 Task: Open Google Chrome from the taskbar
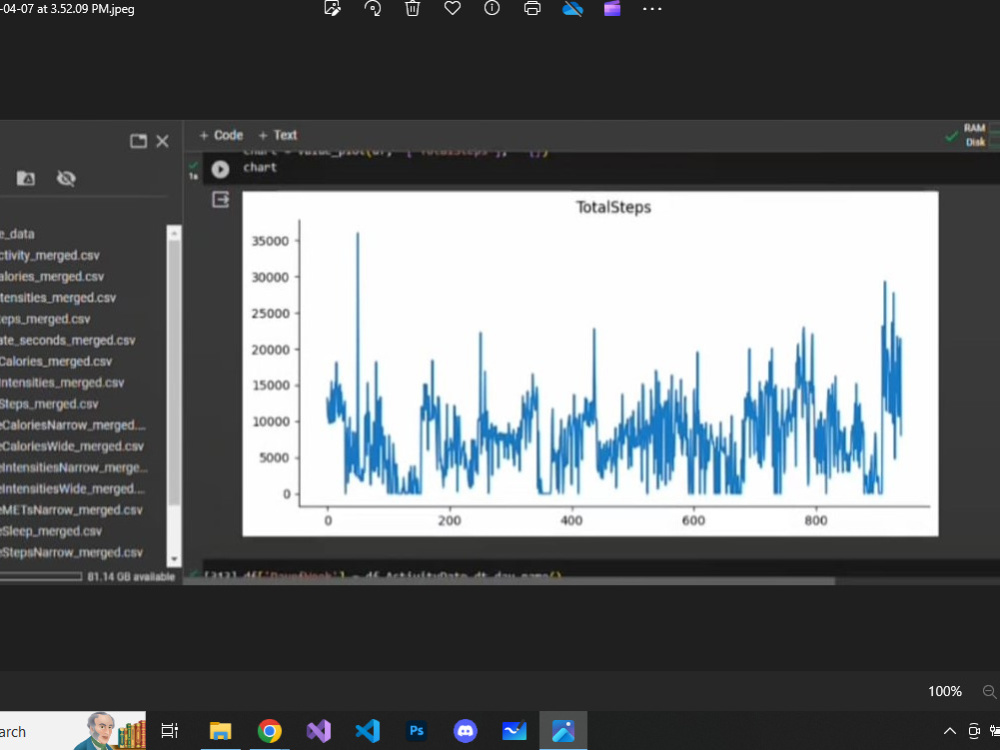pyautogui.click(x=269, y=731)
